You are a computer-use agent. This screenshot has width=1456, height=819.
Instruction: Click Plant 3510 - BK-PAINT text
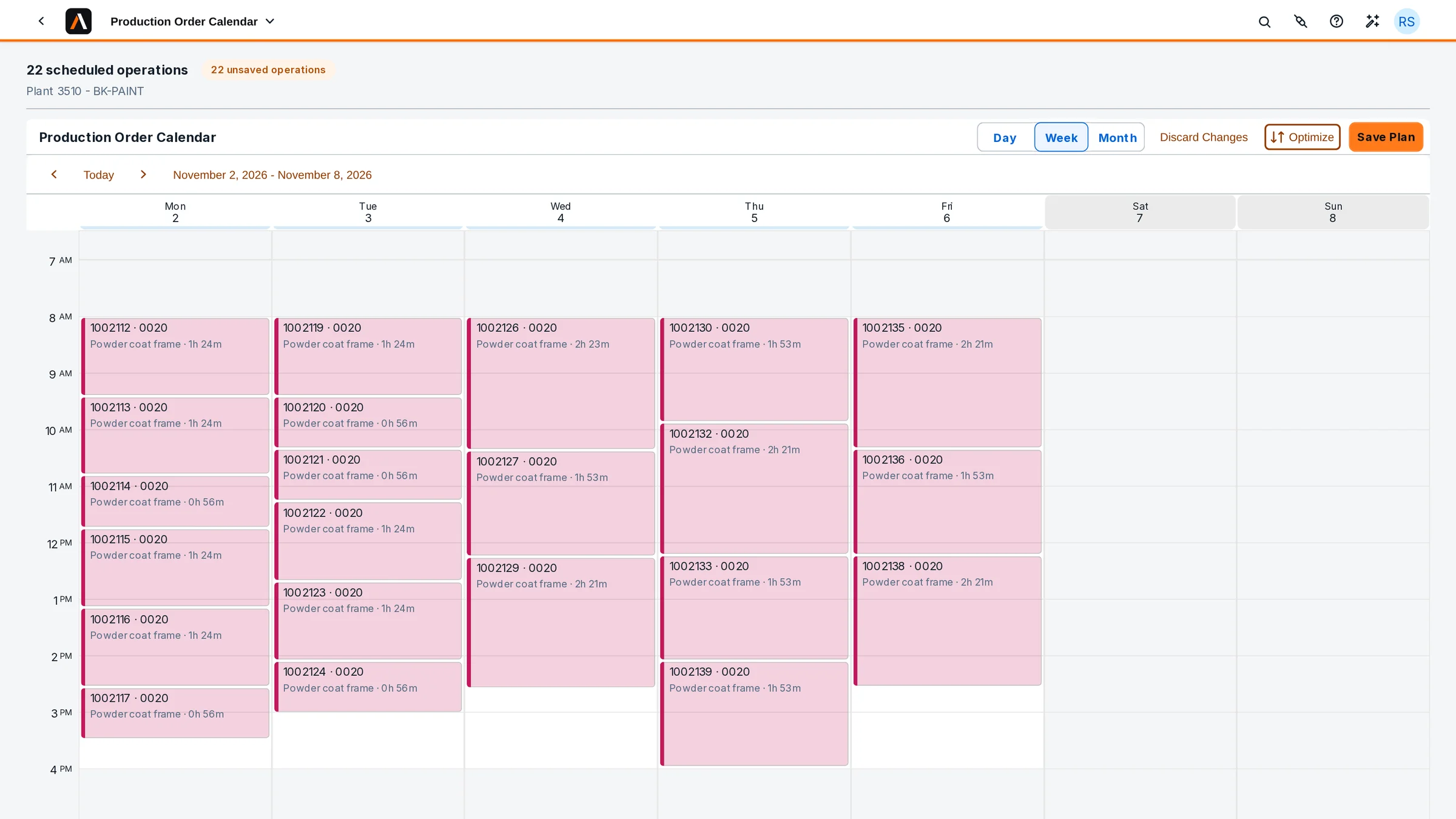click(x=85, y=91)
